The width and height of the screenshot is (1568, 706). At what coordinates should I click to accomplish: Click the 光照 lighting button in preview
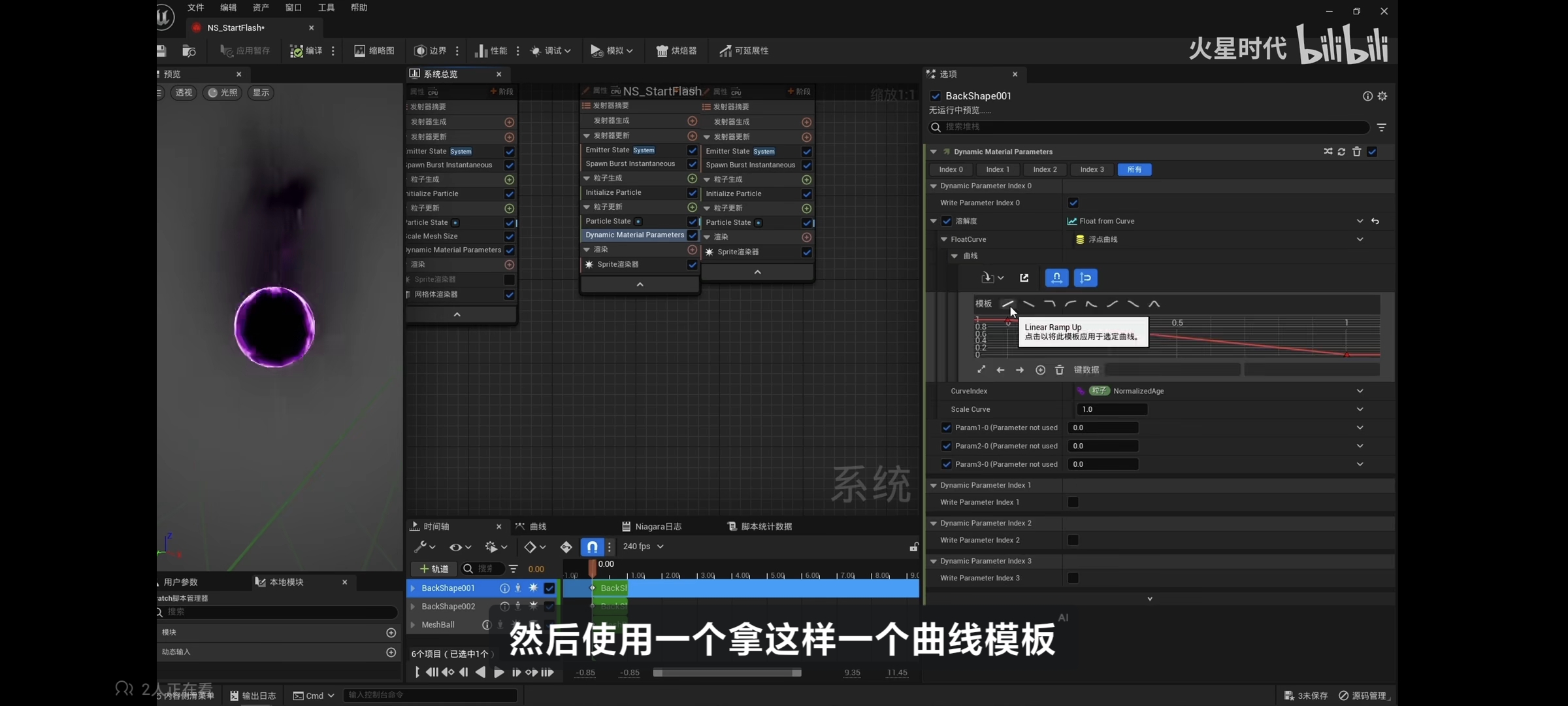[222, 92]
